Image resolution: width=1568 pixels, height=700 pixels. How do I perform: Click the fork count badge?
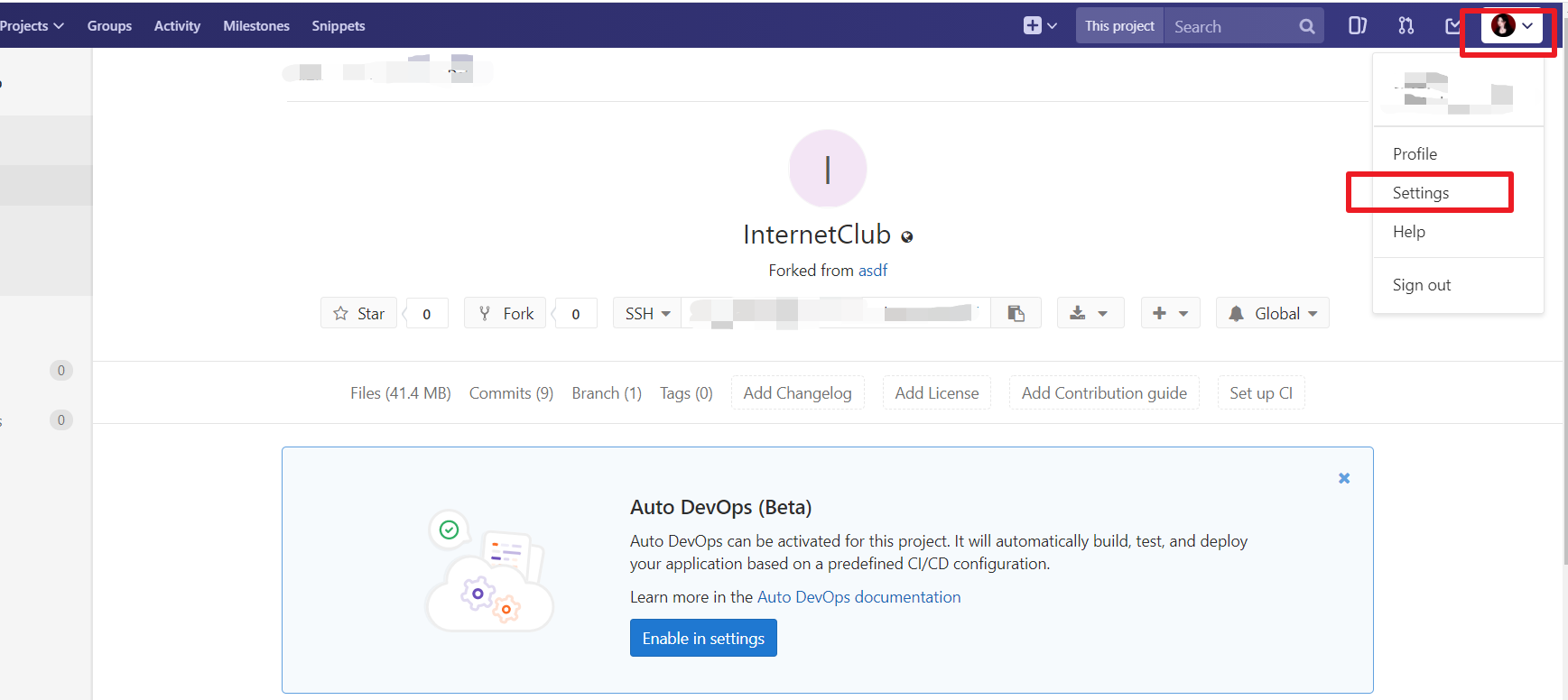click(x=576, y=314)
